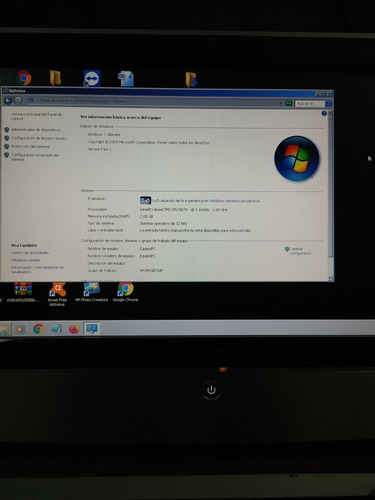Click Sistema y seguridad breadcrumb
The image size is (375, 500).
tap(91, 101)
